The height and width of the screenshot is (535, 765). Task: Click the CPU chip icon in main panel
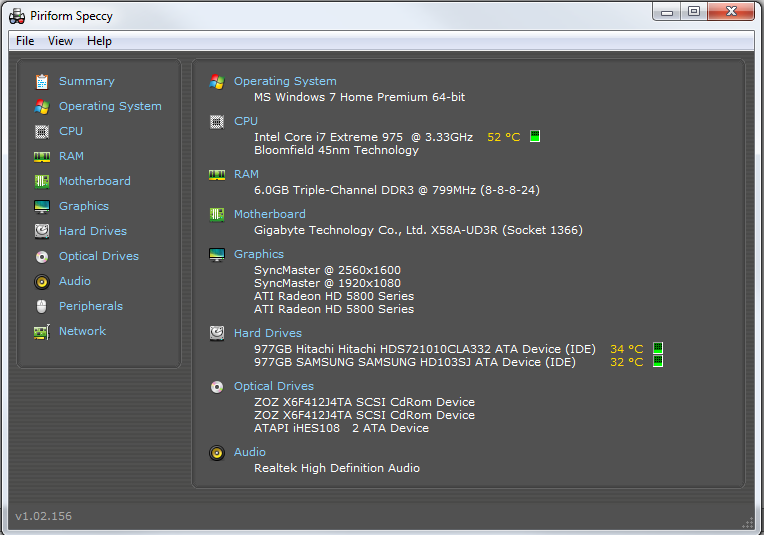point(217,121)
